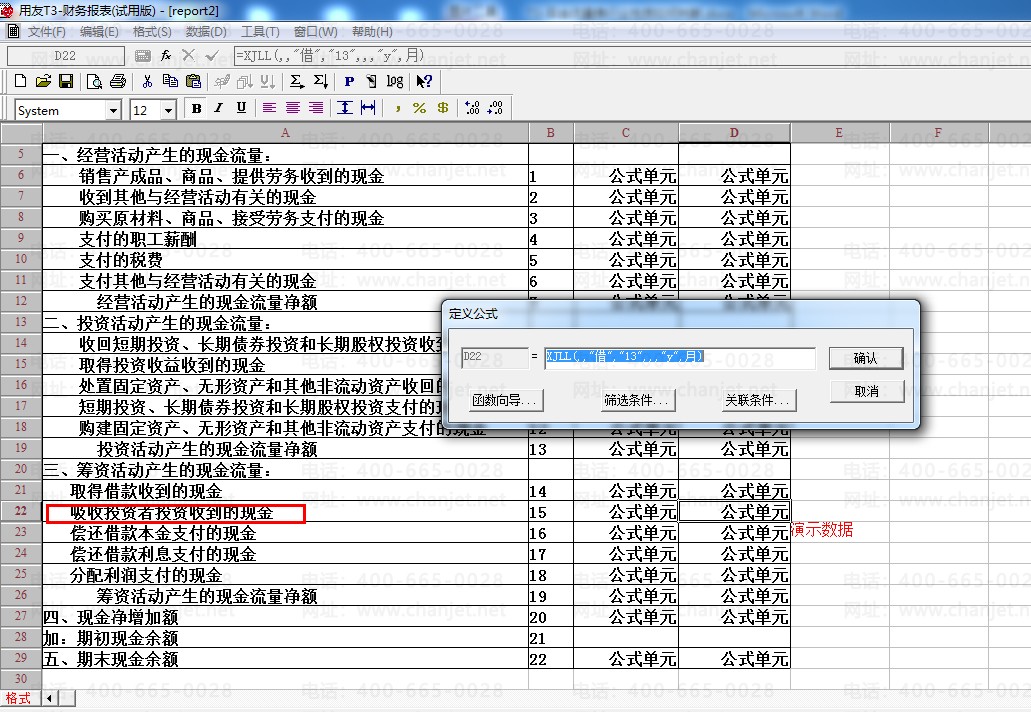Click the Copy icon

pyautogui.click(x=170, y=81)
